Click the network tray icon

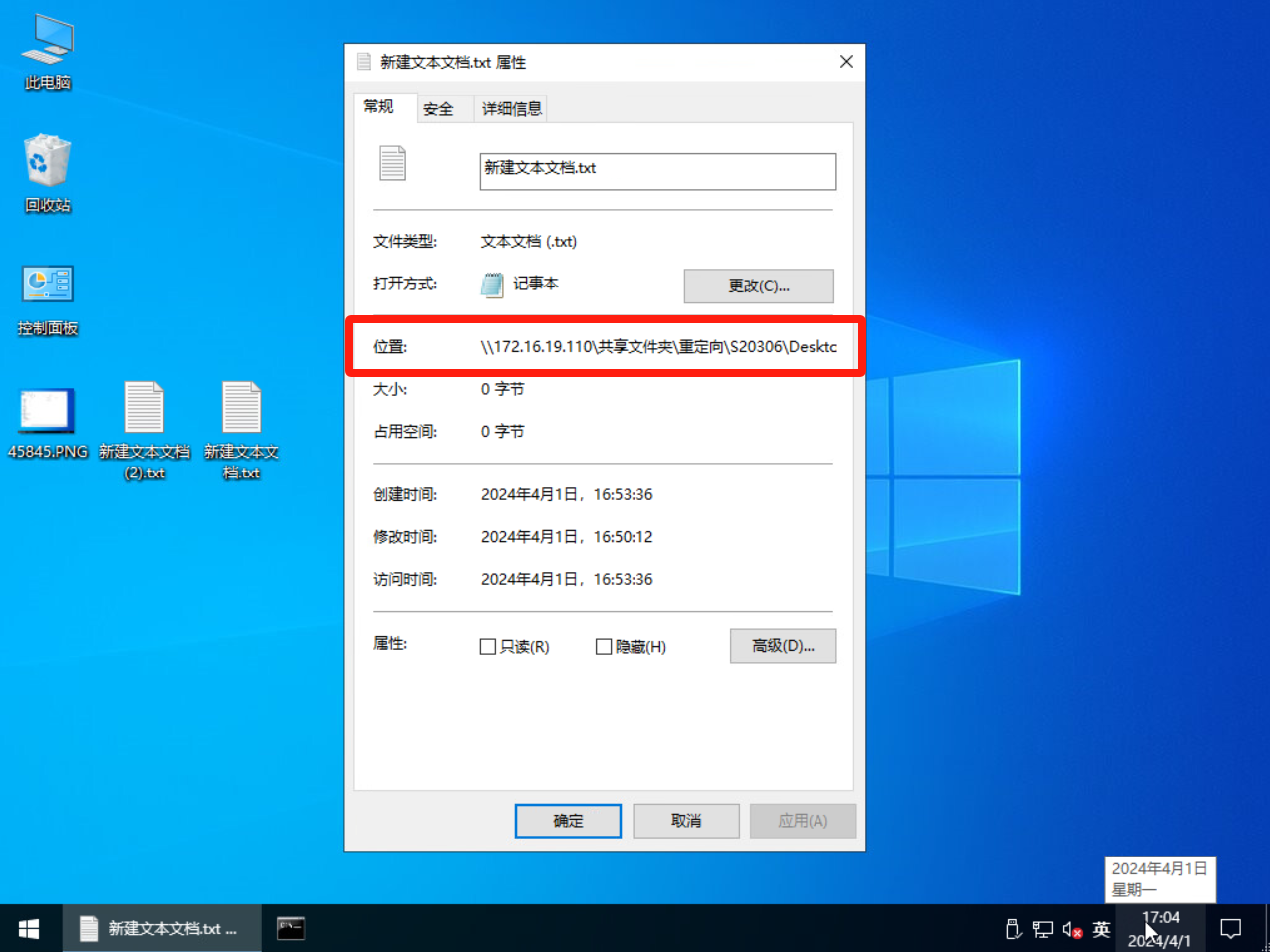[x=1042, y=929]
